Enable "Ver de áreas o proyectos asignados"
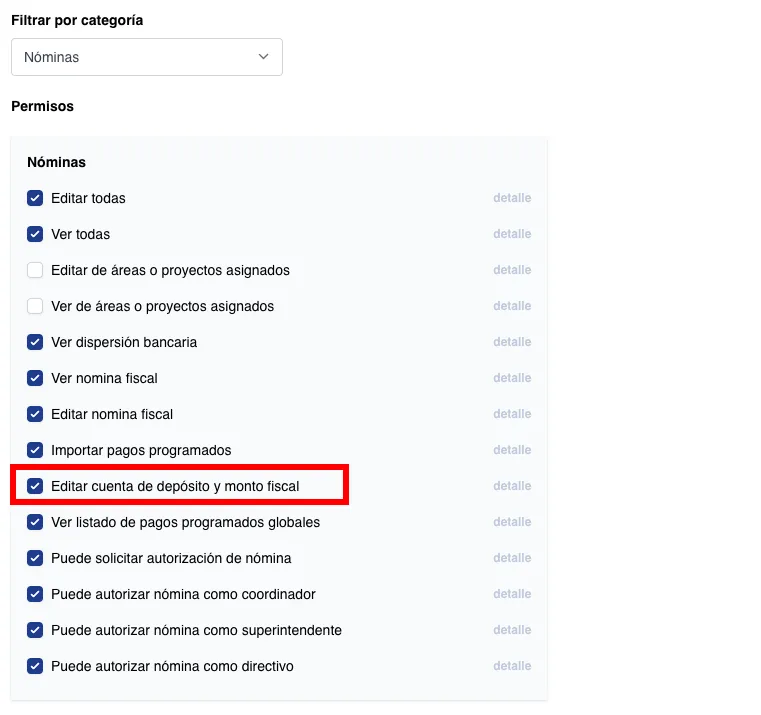This screenshot has width=761, height=715. [35, 306]
